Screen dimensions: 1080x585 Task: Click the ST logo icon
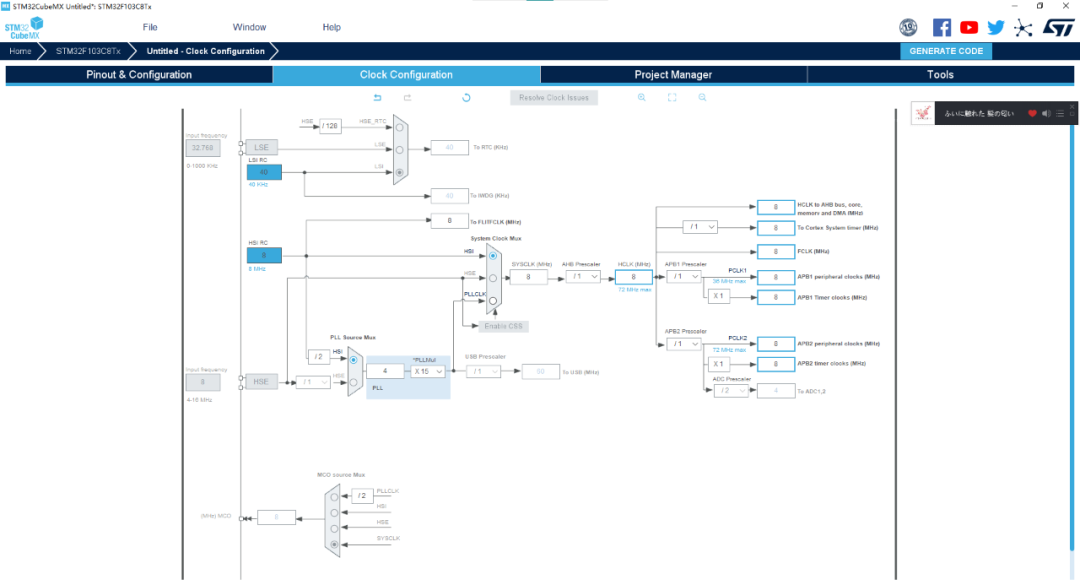point(1058,28)
